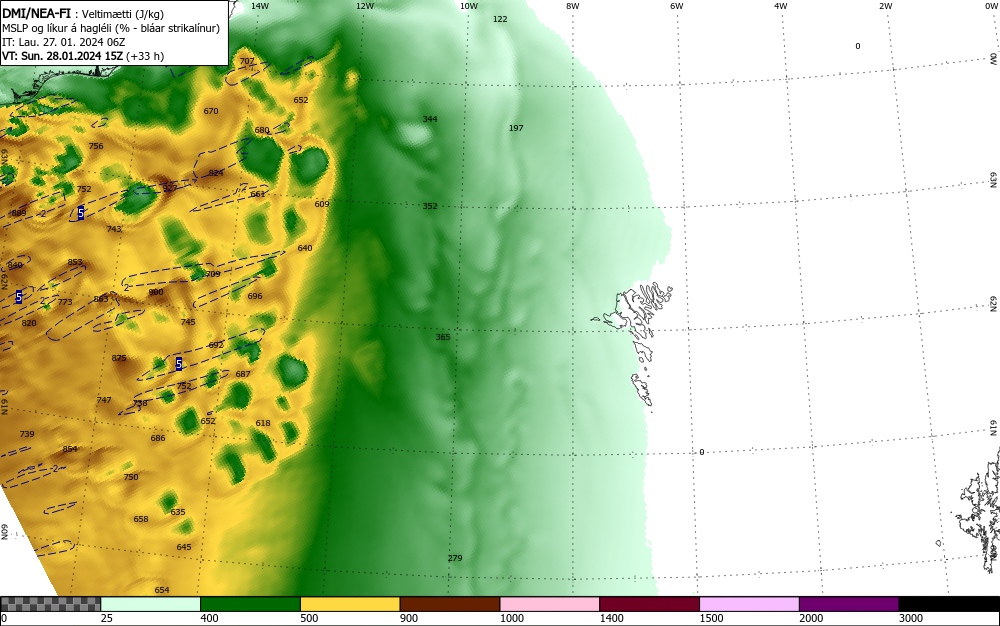Viewport: 1000px width, 626px height.
Task: Pick the maroon 1400–1500 legend swatch
Action: pos(649,604)
